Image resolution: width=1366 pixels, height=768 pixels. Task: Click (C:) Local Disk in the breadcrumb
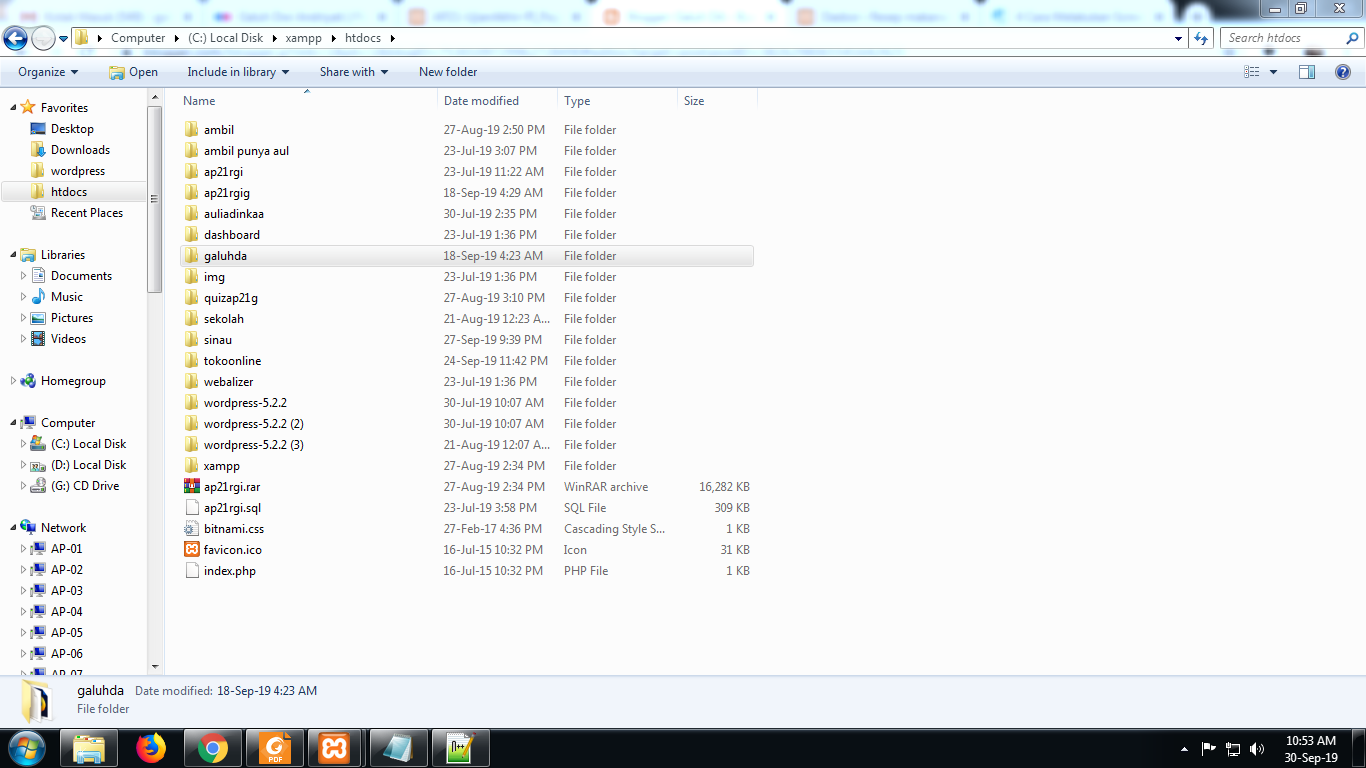pos(225,38)
